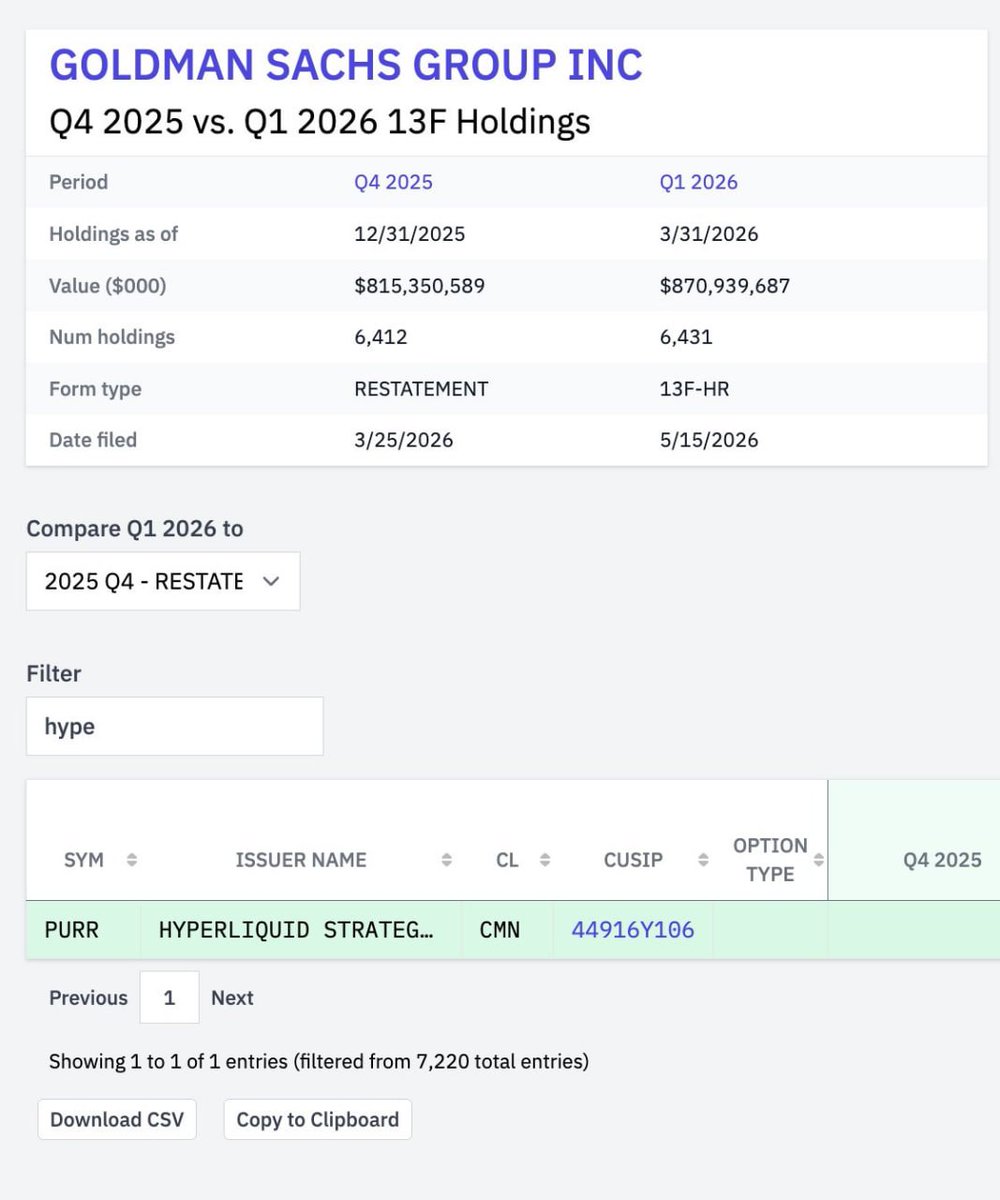This screenshot has height=1200, width=1000.
Task: Click Download CSV button
Action: [x=117, y=1119]
